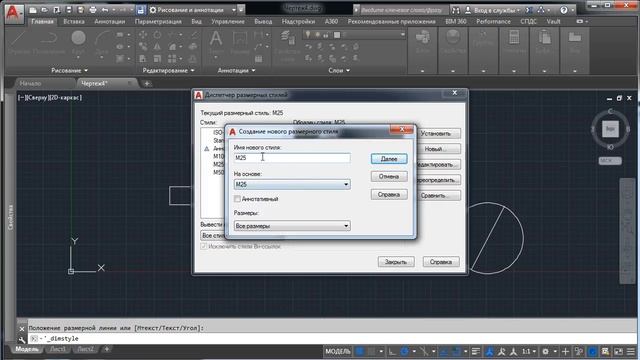This screenshot has height=360, width=640.
Task: Click the new style name input field
Action: coord(292,158)
